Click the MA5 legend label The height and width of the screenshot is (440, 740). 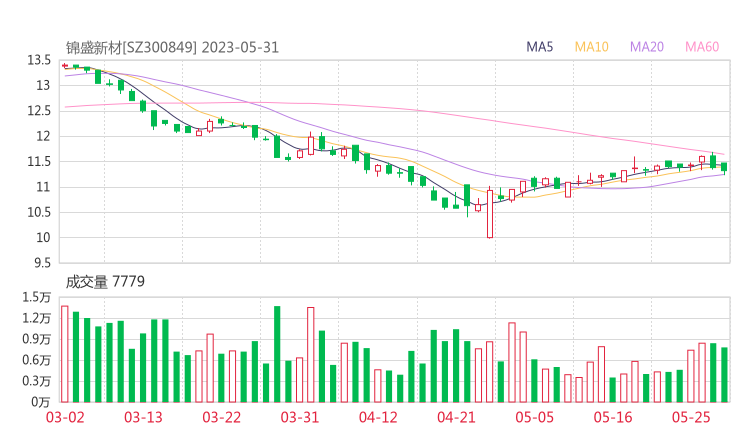[539, 47]
